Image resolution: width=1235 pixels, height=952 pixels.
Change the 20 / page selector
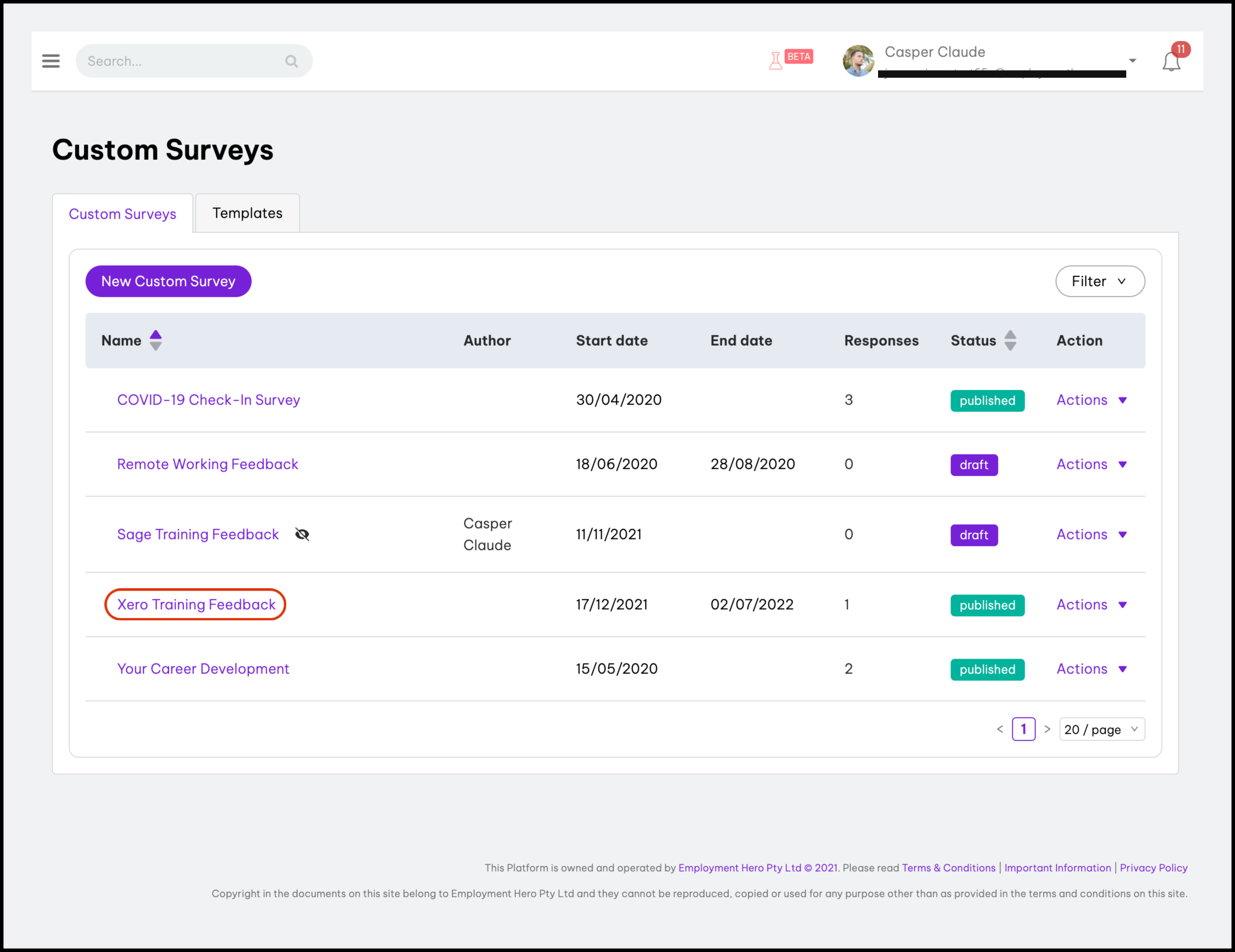tap(1101, 729)
